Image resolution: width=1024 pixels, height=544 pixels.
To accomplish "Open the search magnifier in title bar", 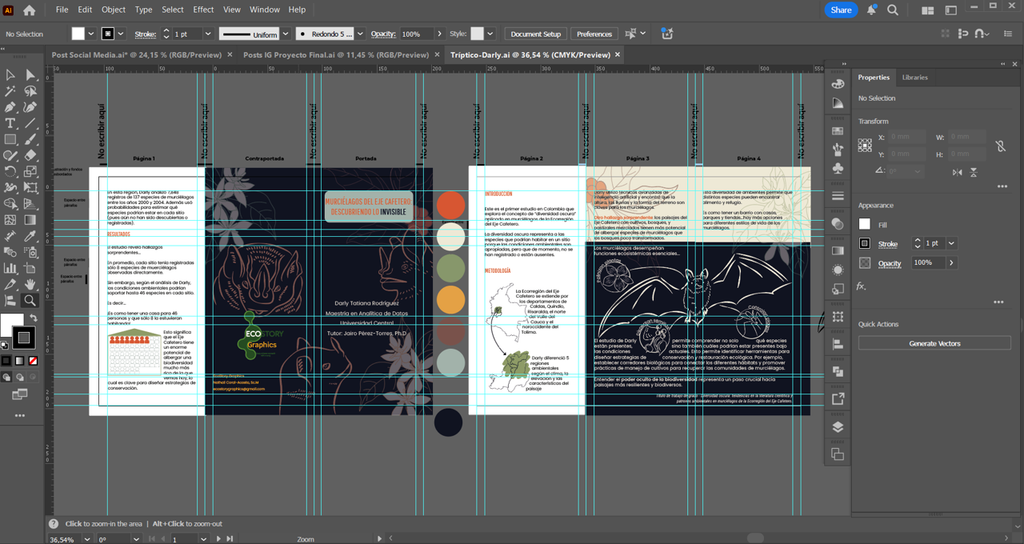I will pos(893,10).
